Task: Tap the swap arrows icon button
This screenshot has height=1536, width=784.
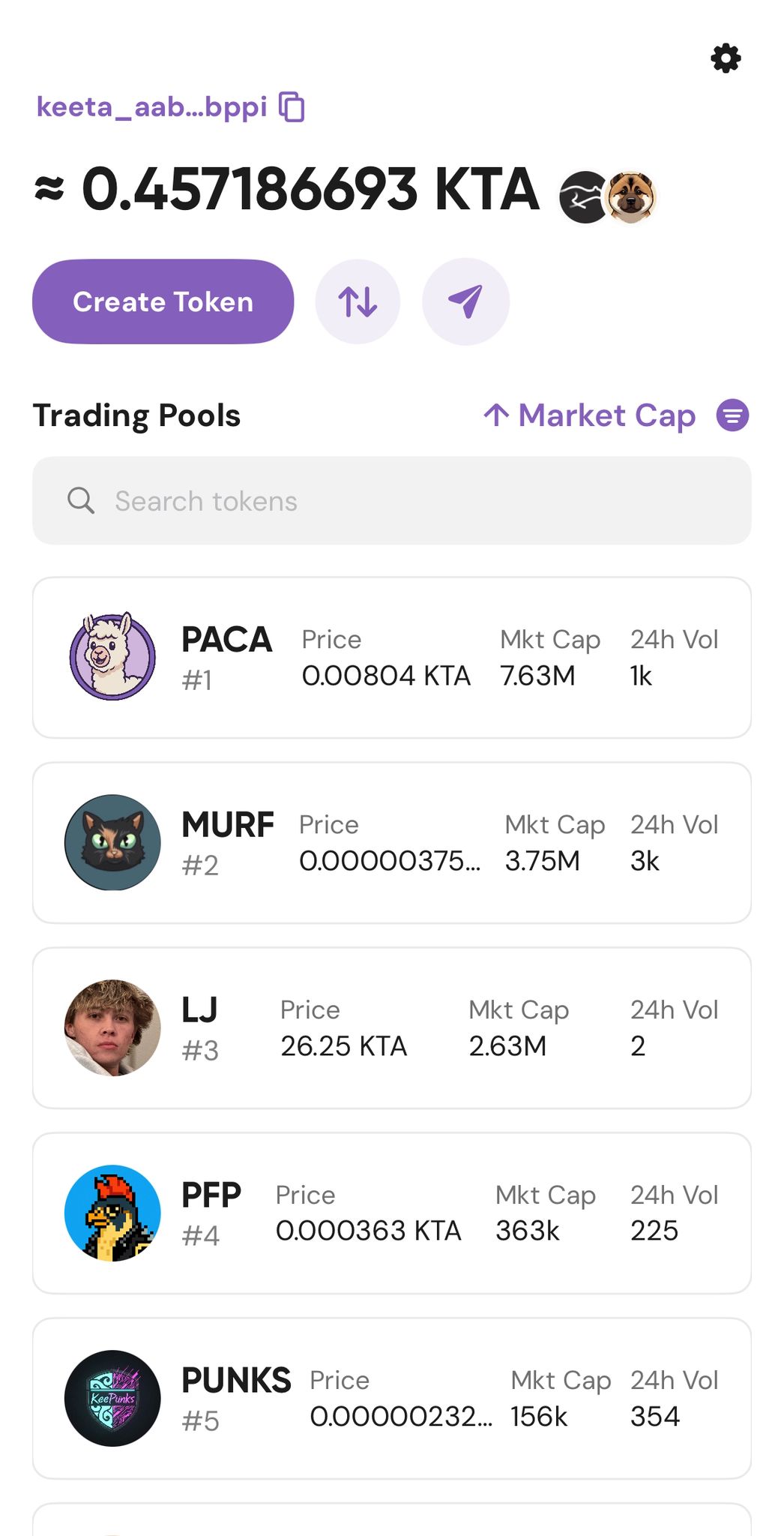Action: pos(358,301)
